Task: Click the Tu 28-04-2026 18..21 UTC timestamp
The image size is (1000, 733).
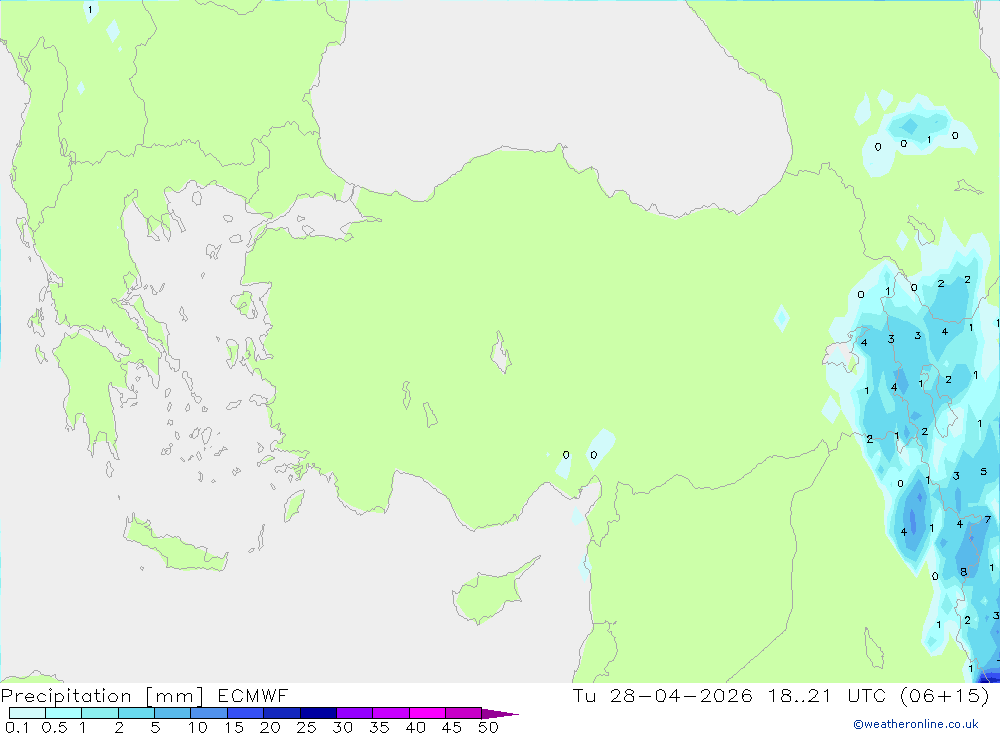Action: [781, 695]
